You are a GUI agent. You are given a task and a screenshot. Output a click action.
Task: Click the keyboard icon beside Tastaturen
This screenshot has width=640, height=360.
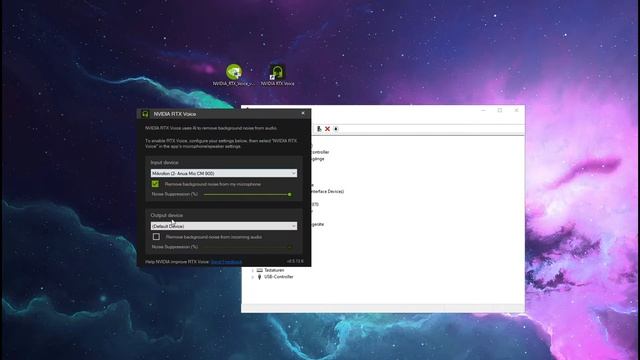coord(260,270)
